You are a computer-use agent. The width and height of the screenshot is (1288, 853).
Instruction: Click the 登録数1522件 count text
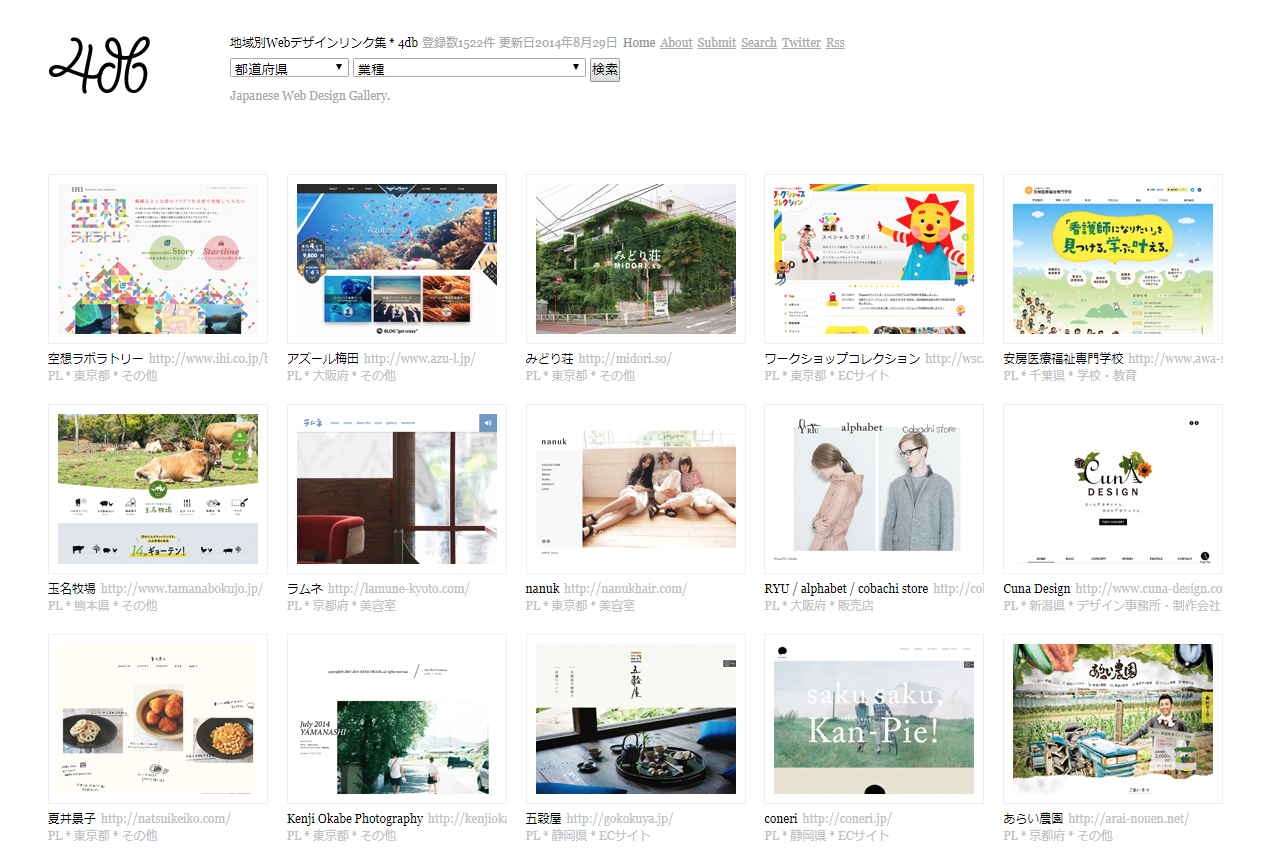coord(459,43)
